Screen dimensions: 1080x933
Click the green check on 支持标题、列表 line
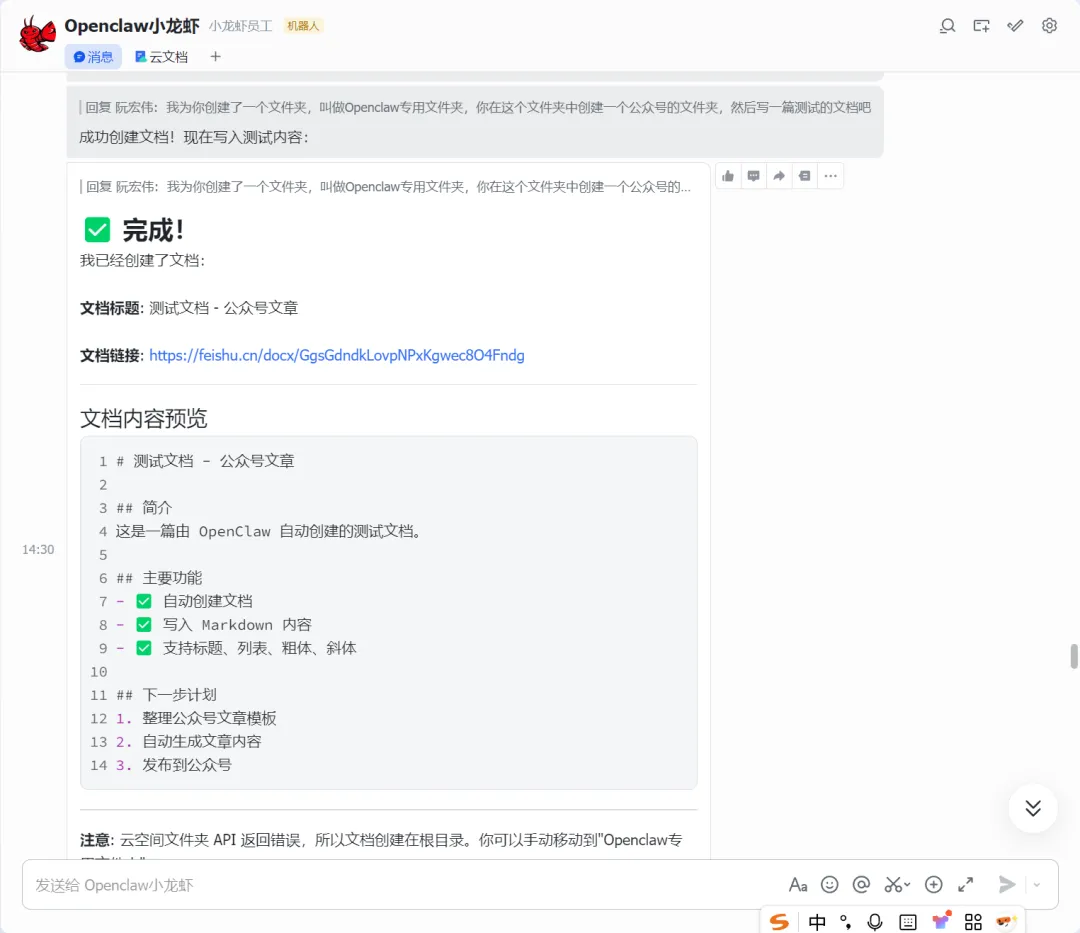click(144, 648)
